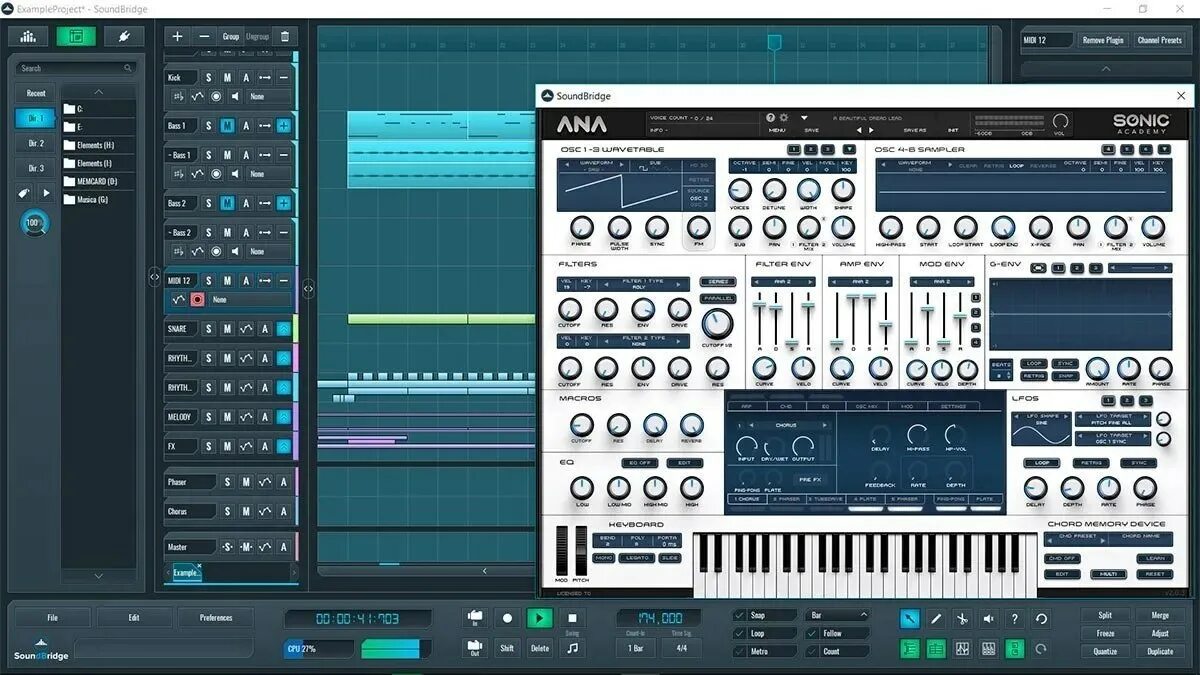Viewport: 1200px width, 675px height.
Task: Click the Remove Plugin button at top right
Action: click(1103, 40)
